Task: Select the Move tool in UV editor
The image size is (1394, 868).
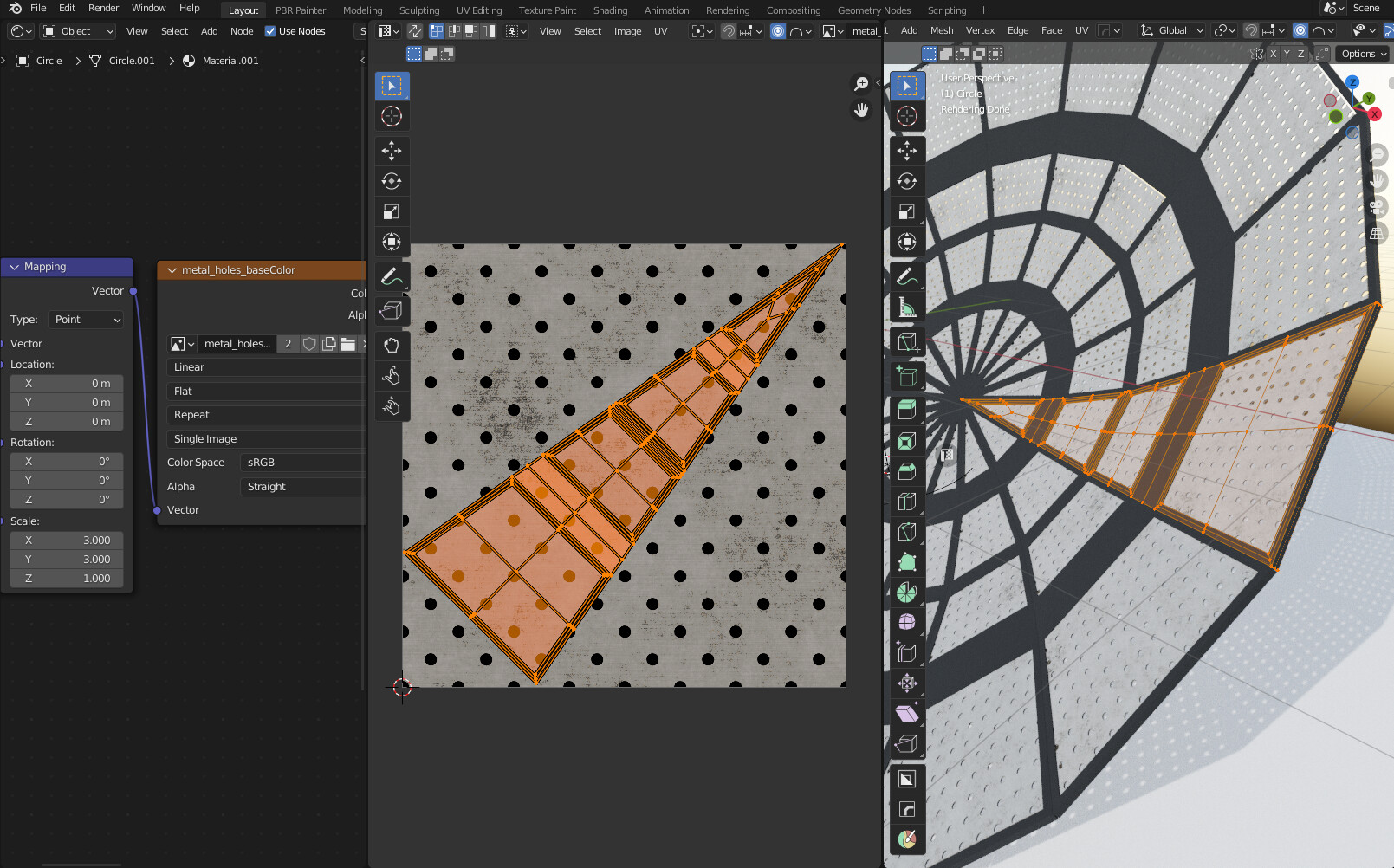Action: (x=392, y=151)
